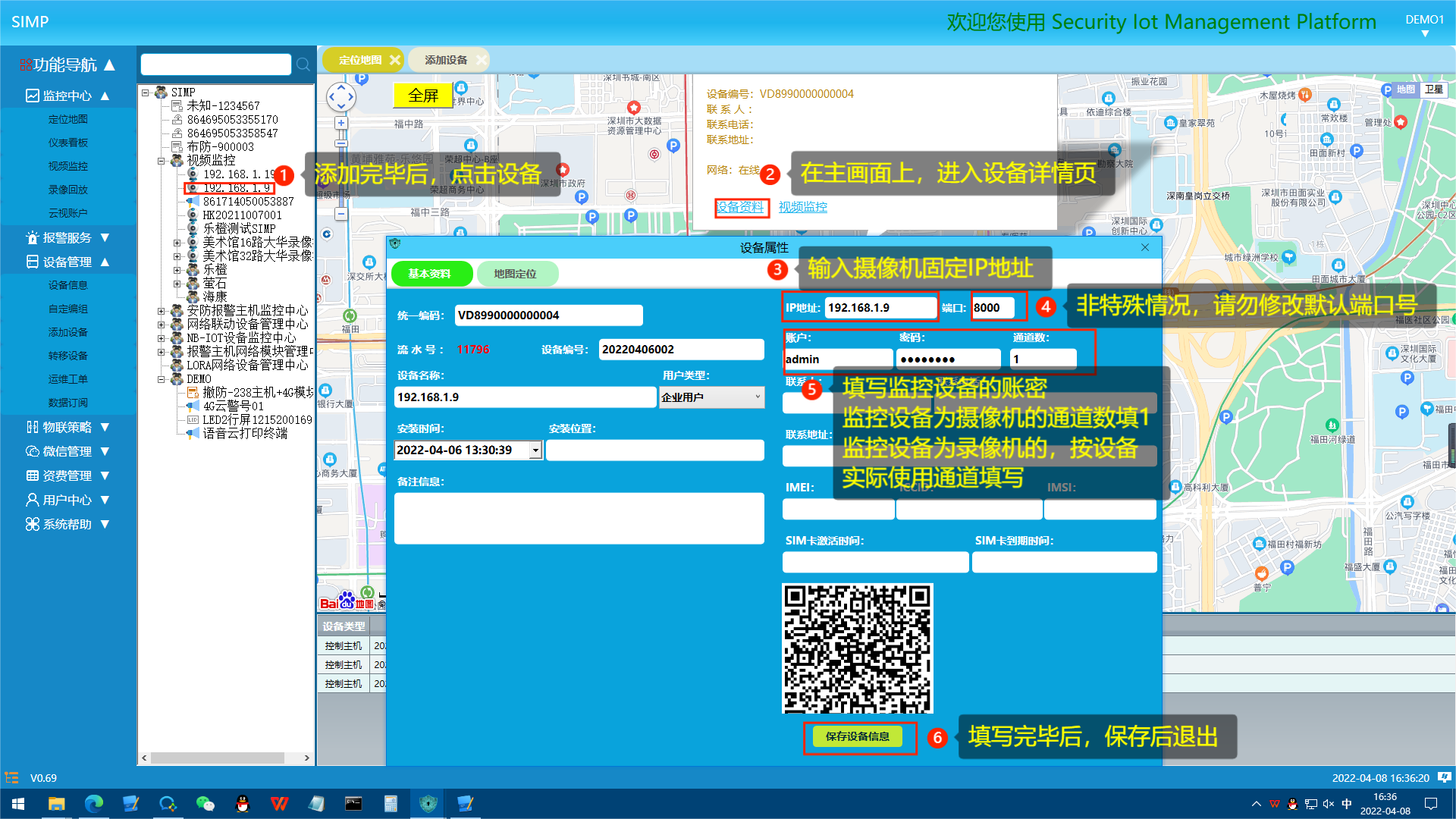Select tree device HK20211007001
Viewport: 1456px width, 819px height.
(x=242, y=215)
